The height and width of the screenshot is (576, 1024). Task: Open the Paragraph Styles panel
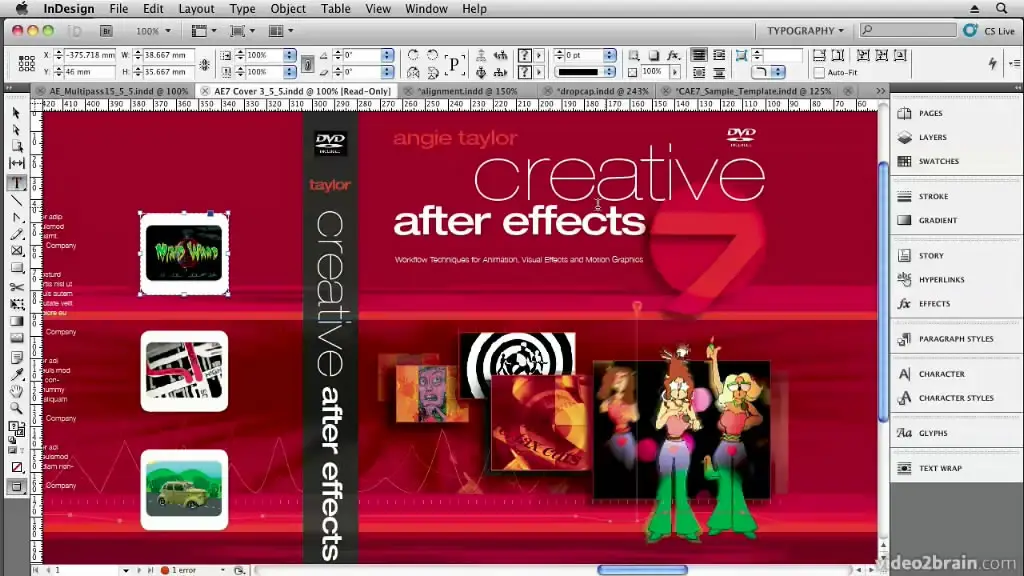(x=957, y=339)
